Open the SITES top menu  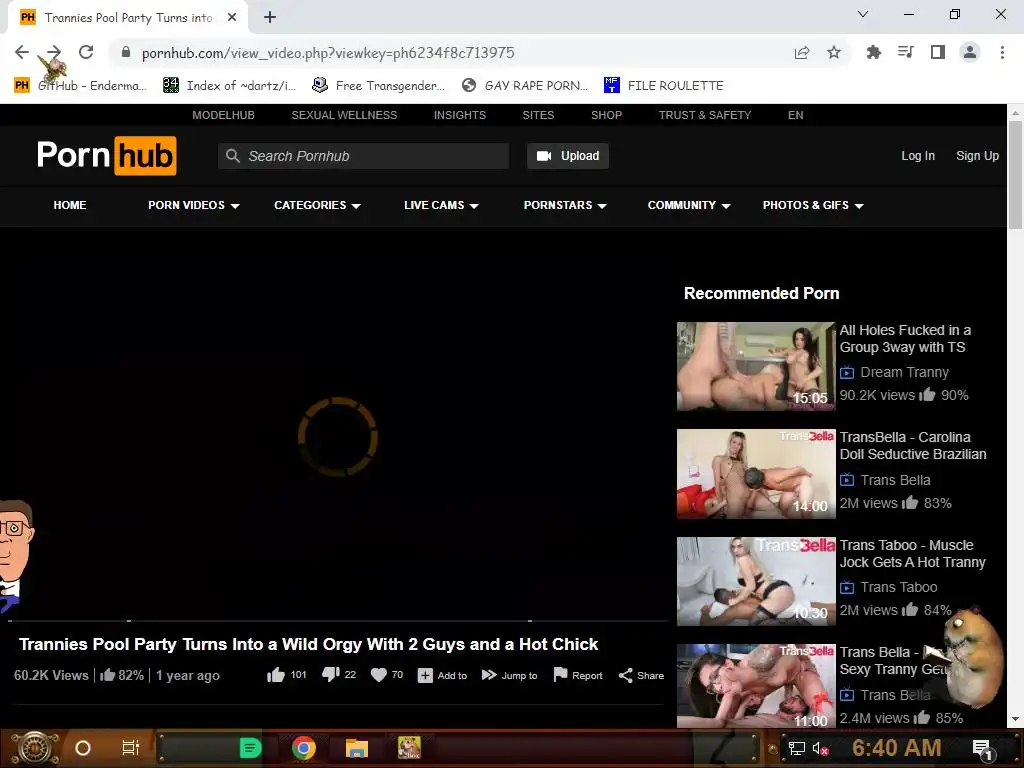[538, 115]
